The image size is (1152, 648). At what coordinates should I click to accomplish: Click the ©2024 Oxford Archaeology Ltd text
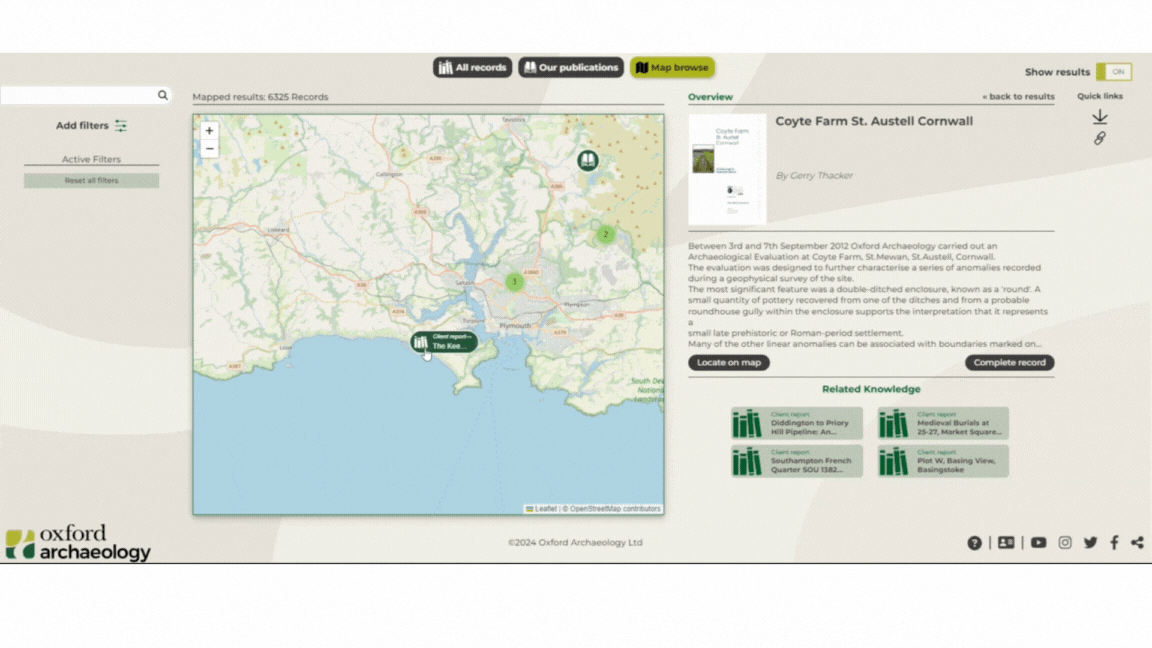(575, 542)
